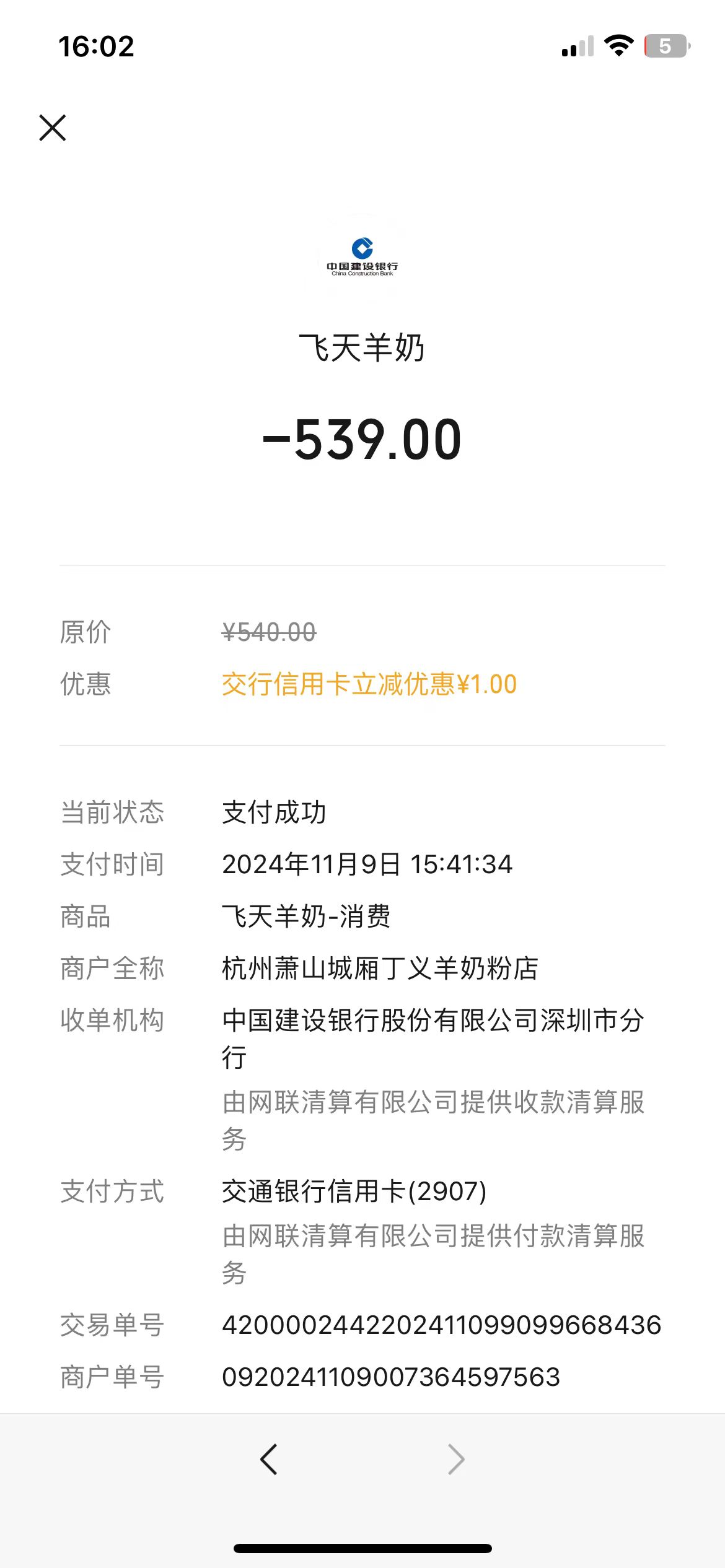The height and width of the screenshot is (1568, 725).
Task: Tap the merchant name 飞天羊奶 title
Action: pos(362,347)
